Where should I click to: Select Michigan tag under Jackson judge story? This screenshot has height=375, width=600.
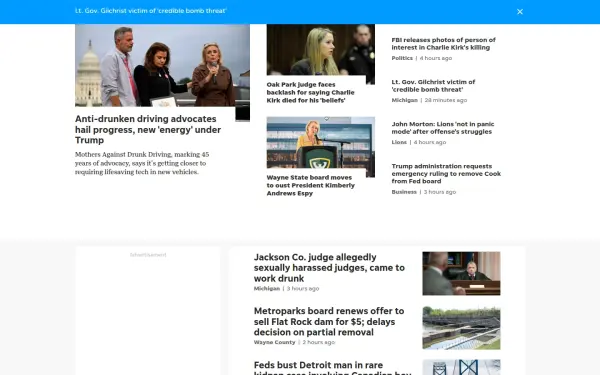(267, 289)
